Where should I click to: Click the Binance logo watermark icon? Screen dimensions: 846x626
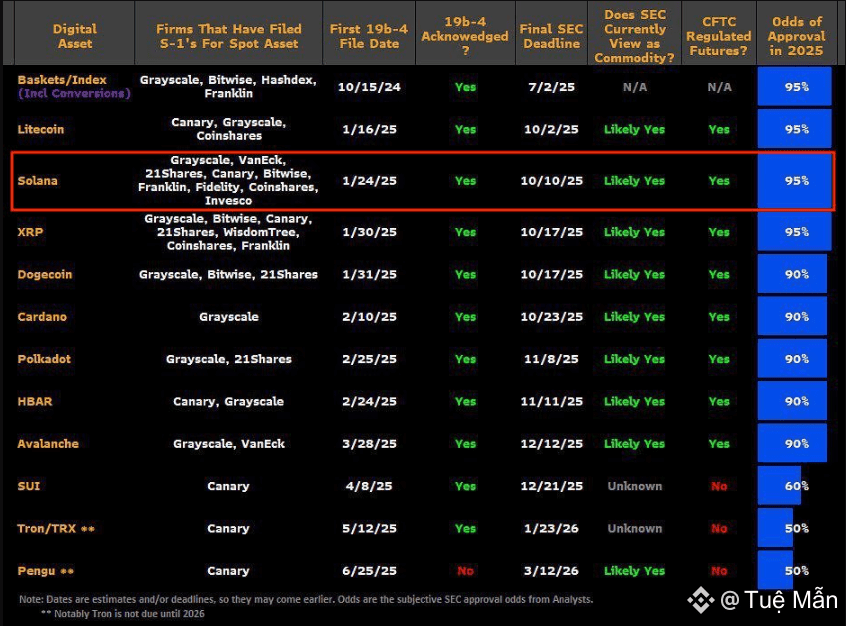(700, 600)
